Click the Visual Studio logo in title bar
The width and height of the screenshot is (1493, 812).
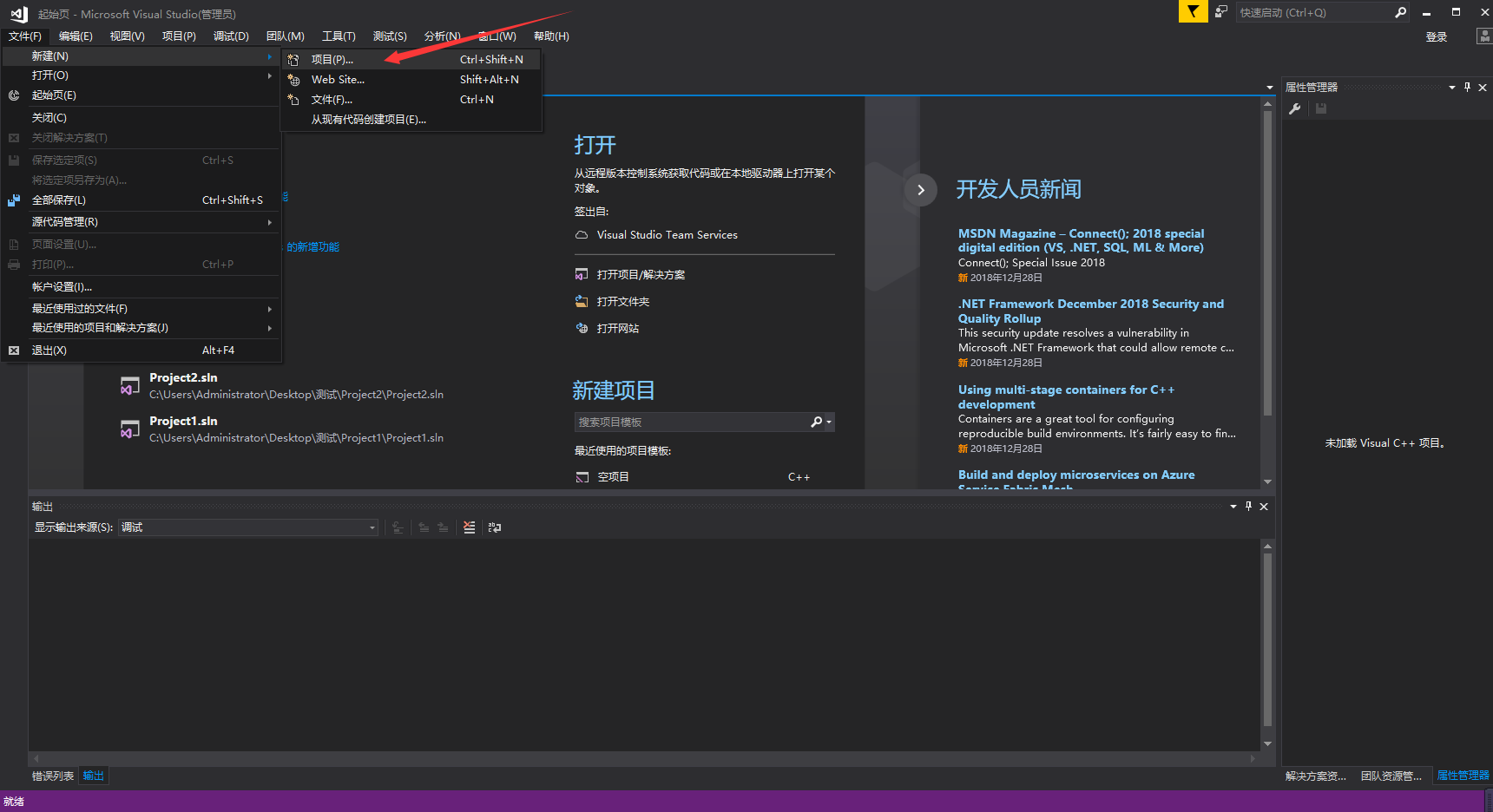point(18,14)
